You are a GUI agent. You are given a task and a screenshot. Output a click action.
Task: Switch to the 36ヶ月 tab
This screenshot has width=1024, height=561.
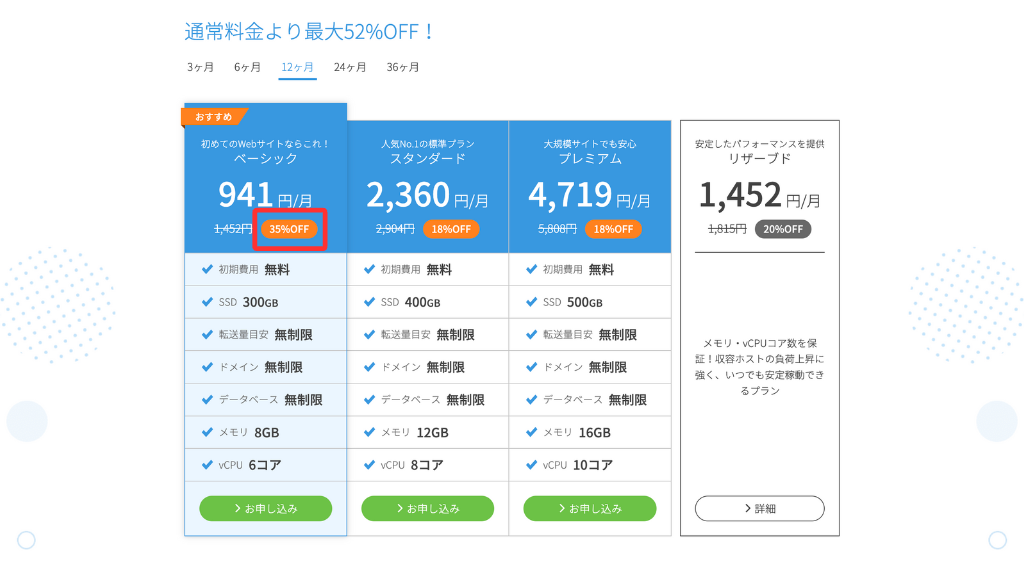point(403,67)
